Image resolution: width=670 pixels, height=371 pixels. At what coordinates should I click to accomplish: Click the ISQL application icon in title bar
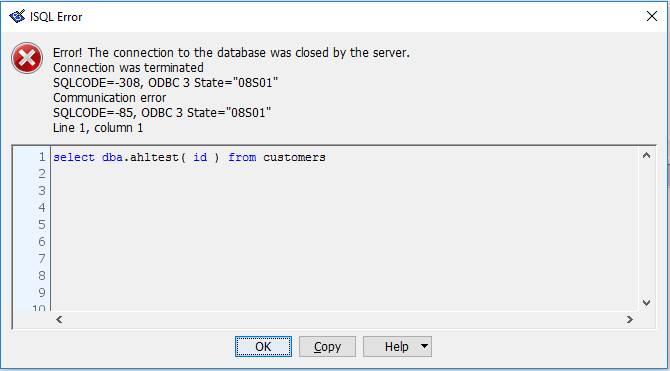(17, 17)
